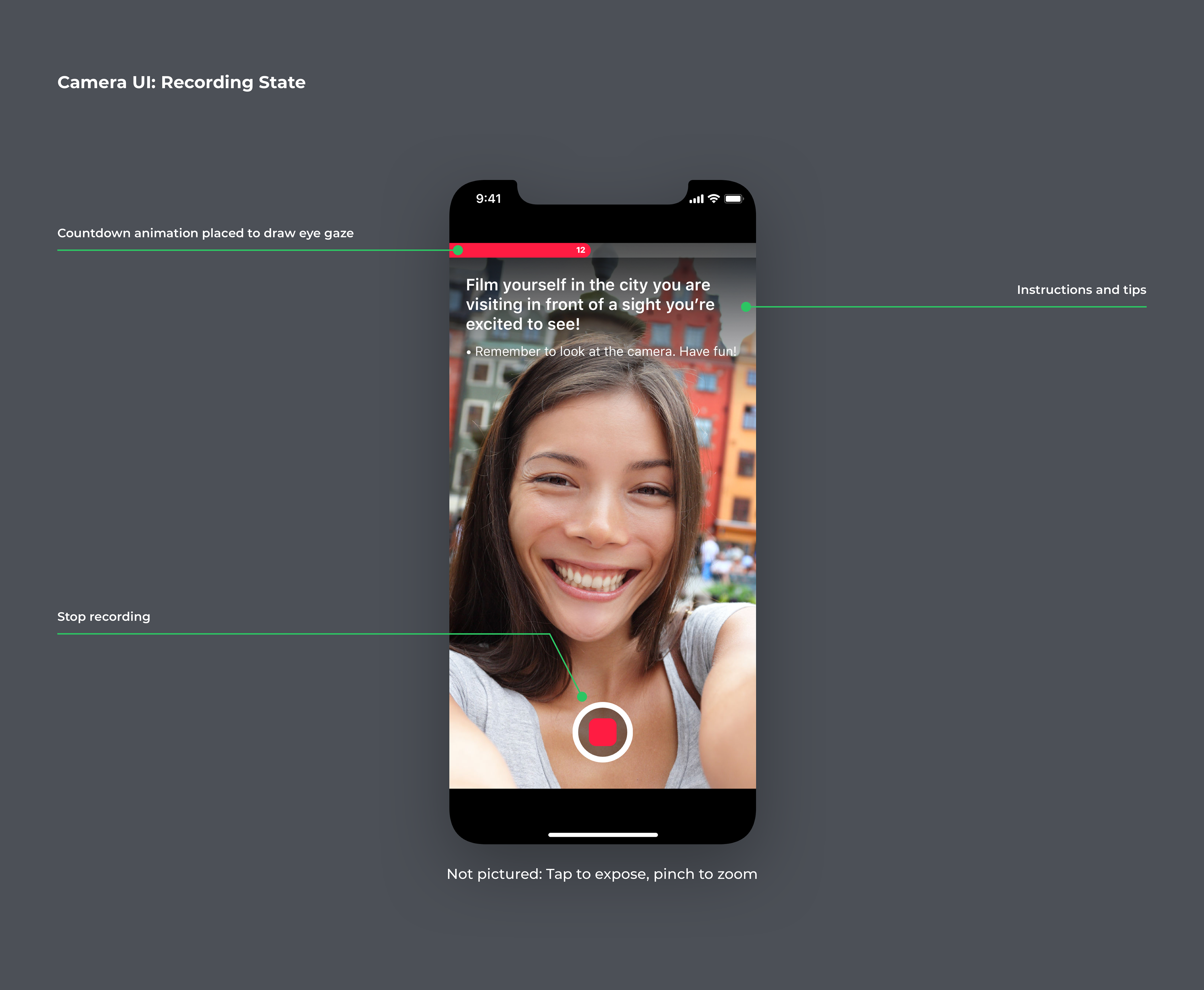
Task: Click the 'Countdown animation placed' annotation label
Action: [x=205, y=233]
